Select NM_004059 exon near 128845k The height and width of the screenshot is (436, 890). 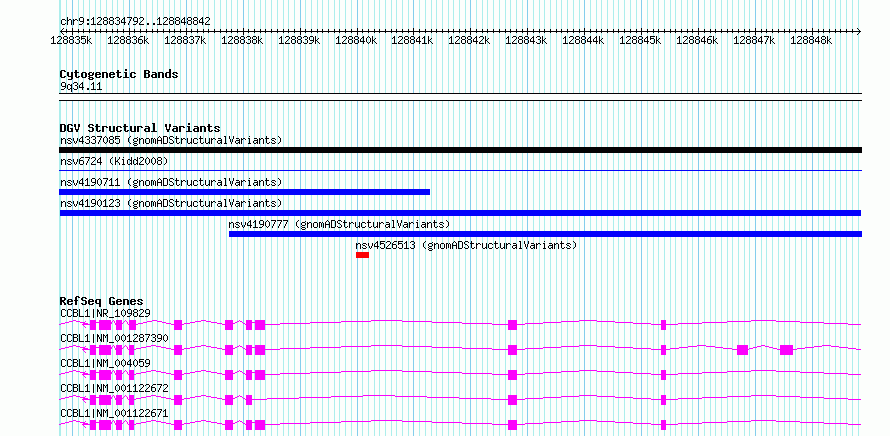pos(664,375)
